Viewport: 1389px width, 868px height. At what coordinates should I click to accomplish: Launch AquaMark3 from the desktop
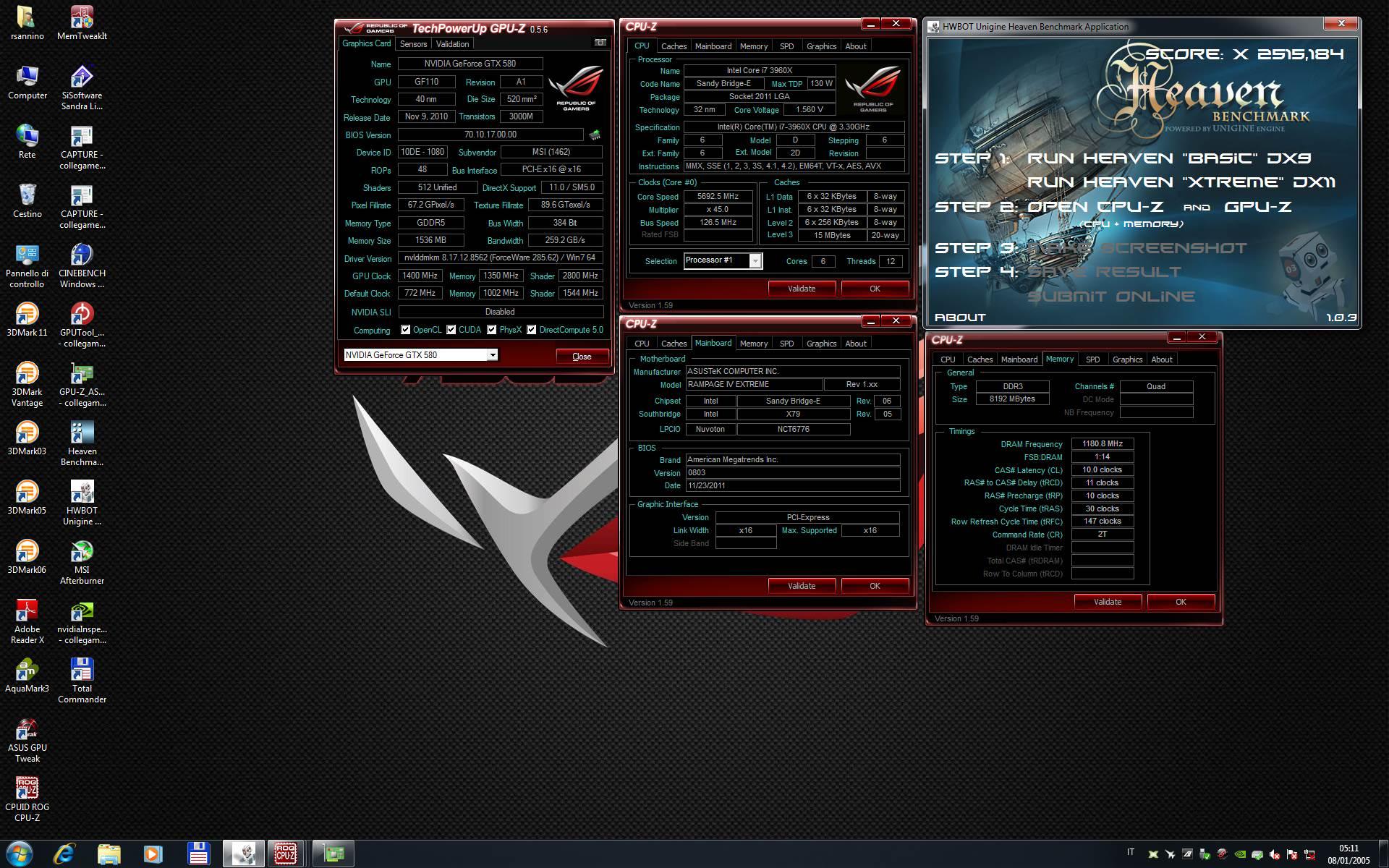pyautogui.click(x=27, y=675)
